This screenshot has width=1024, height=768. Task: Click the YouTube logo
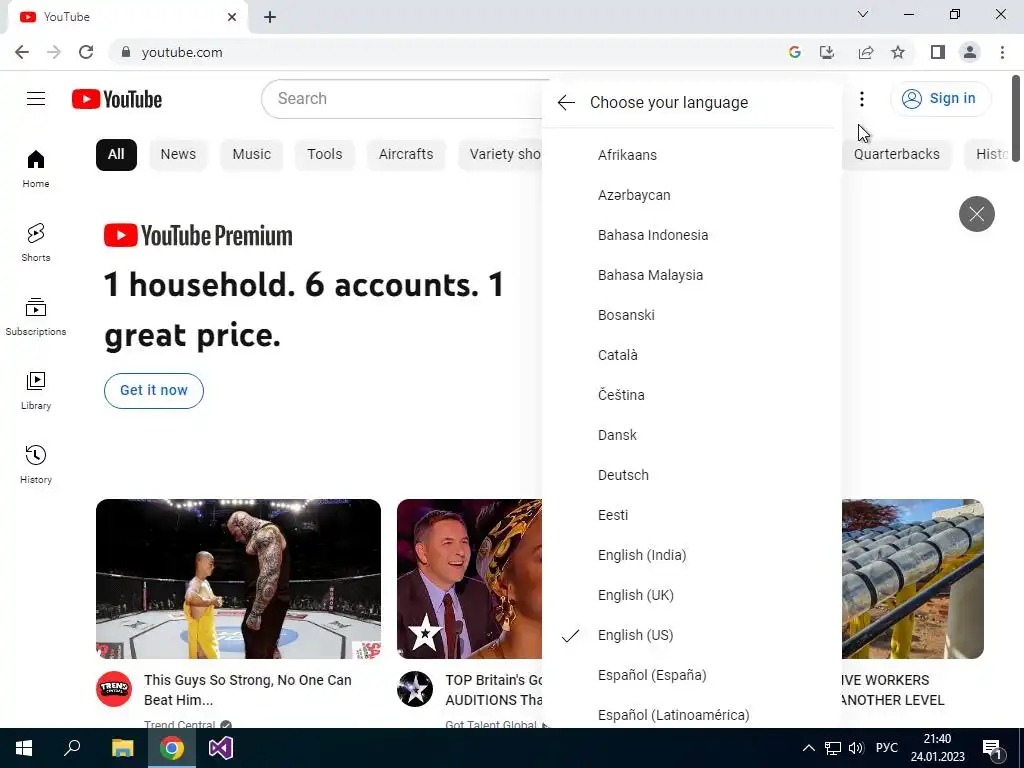click(x=117, y=99)
